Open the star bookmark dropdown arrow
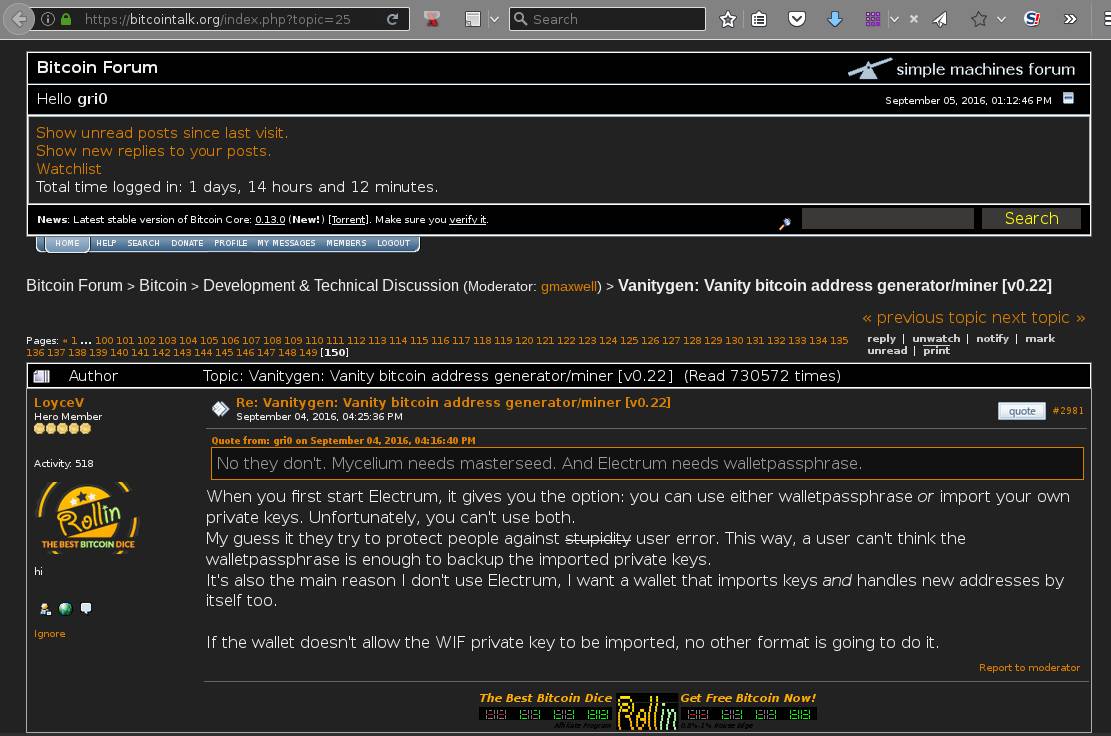The image size is (1111, 736). tap(1000, 18)
